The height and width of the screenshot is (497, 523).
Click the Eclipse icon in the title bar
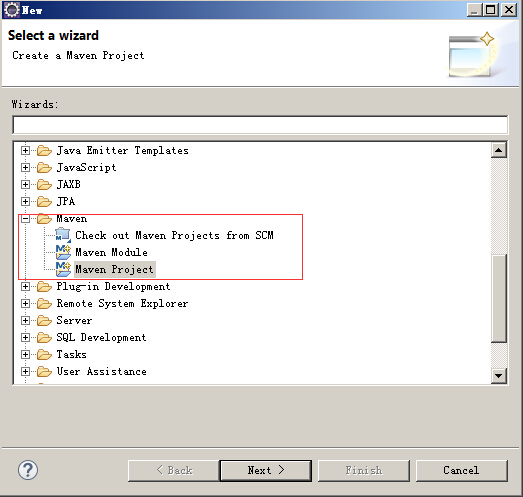click(x=12, y=10)
